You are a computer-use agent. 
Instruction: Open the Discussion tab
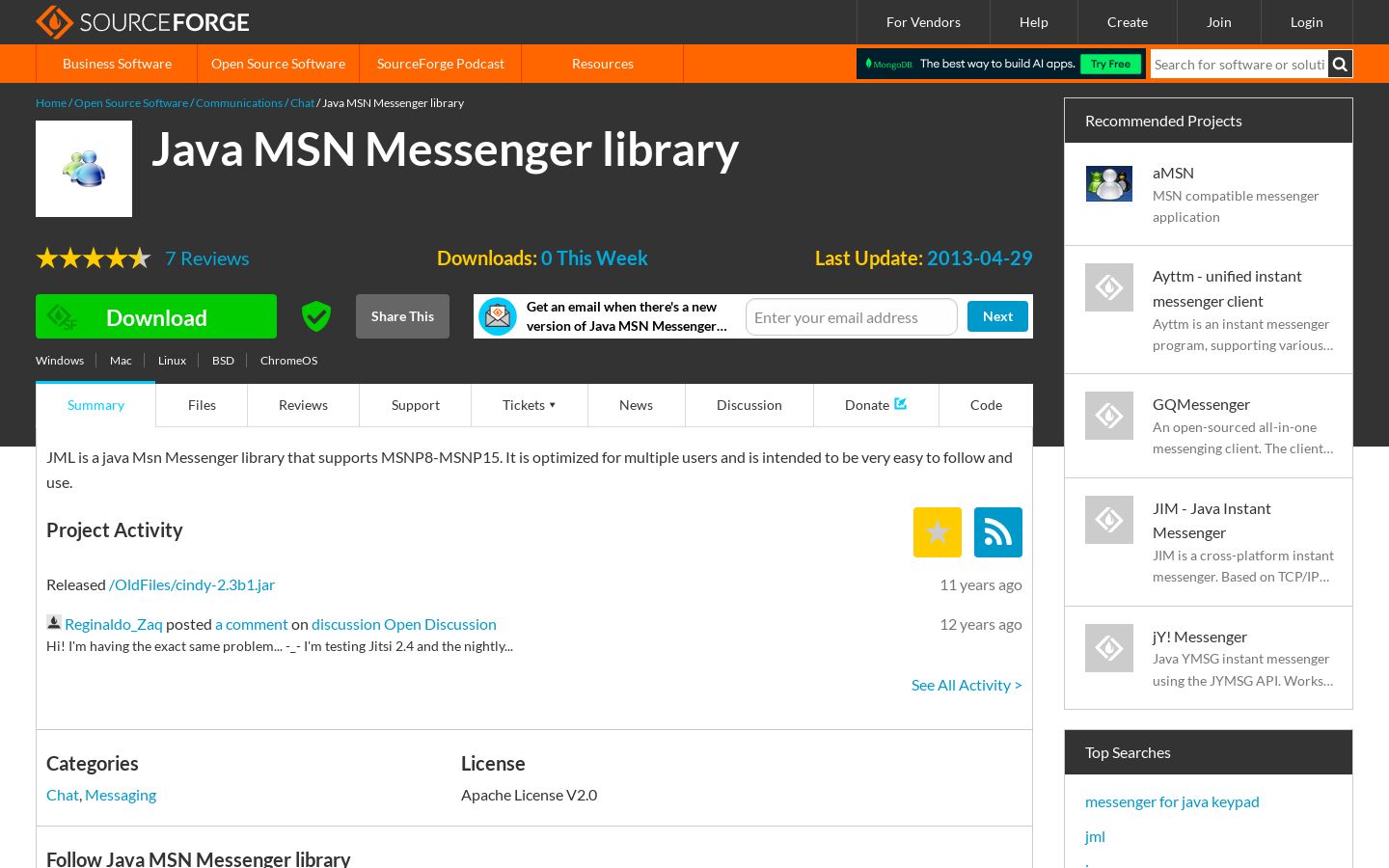click(749, 405)
